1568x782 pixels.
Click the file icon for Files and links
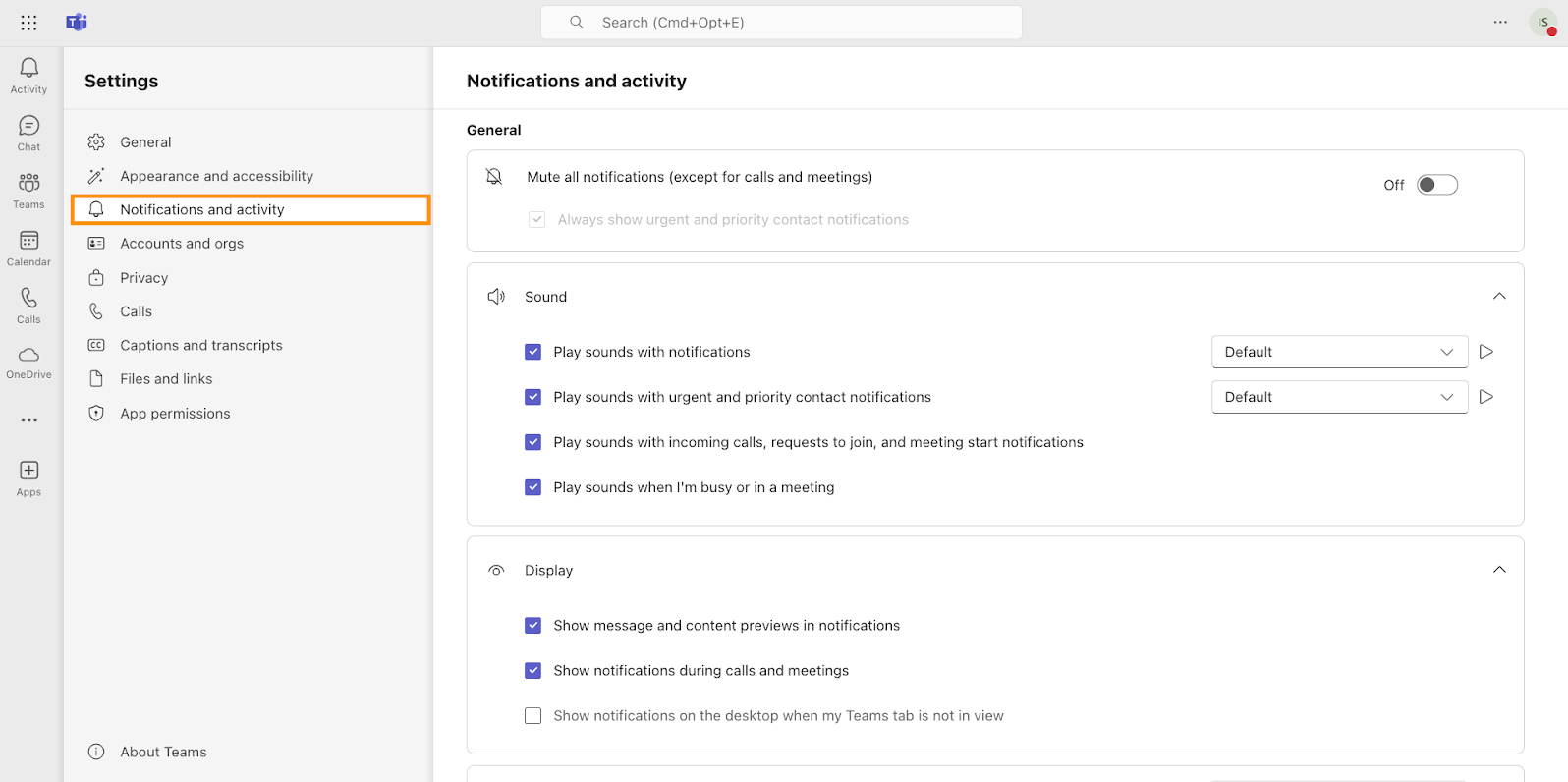tap(96, 379)
